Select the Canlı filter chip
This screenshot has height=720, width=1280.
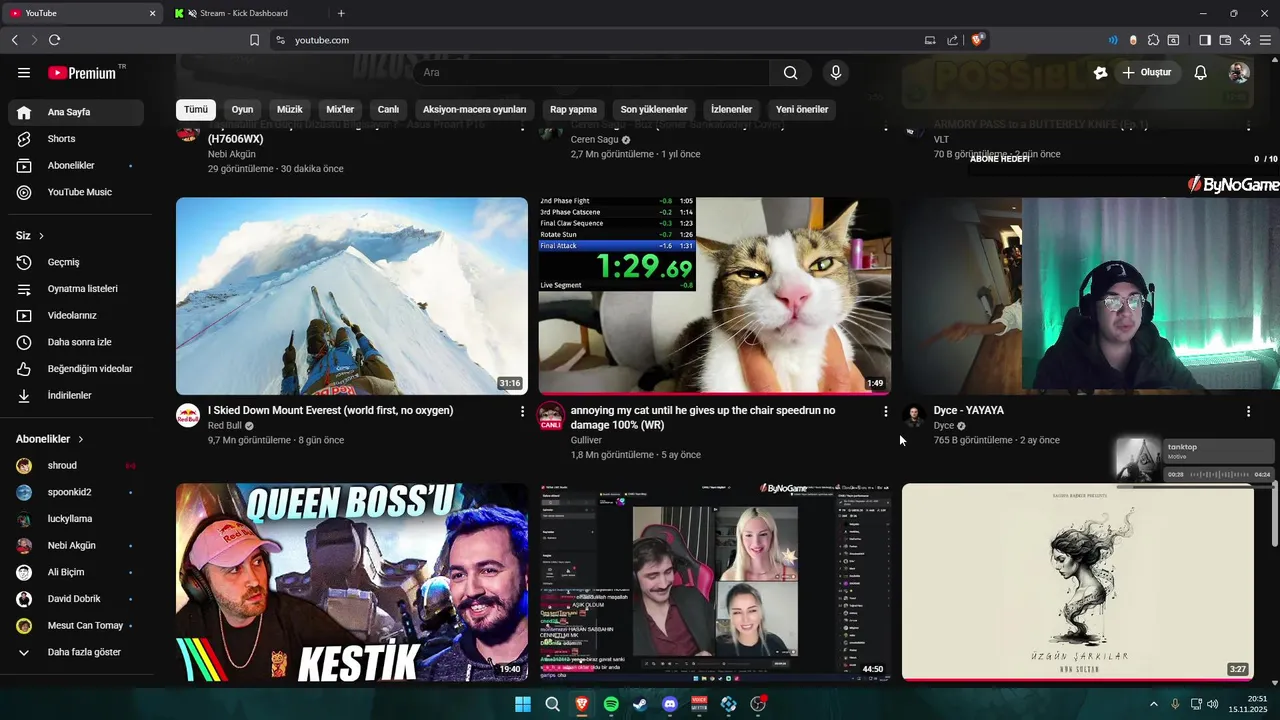click(x=388, y=109)
